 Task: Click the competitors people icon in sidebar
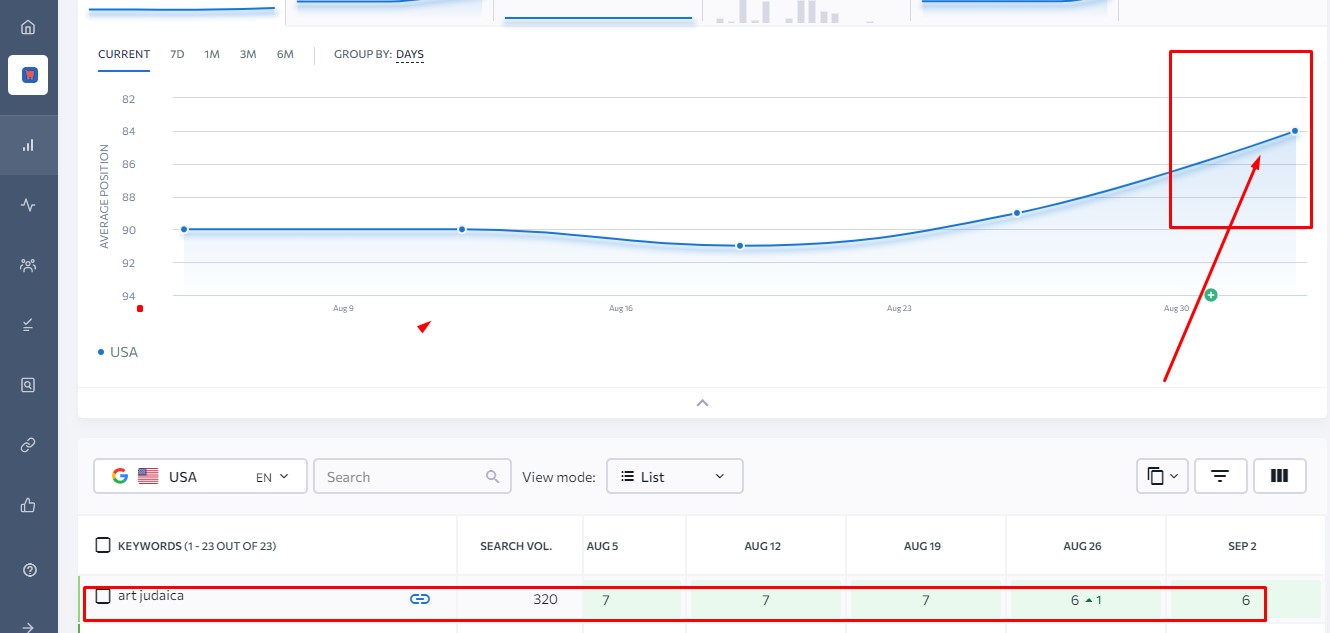pos(27,265)
